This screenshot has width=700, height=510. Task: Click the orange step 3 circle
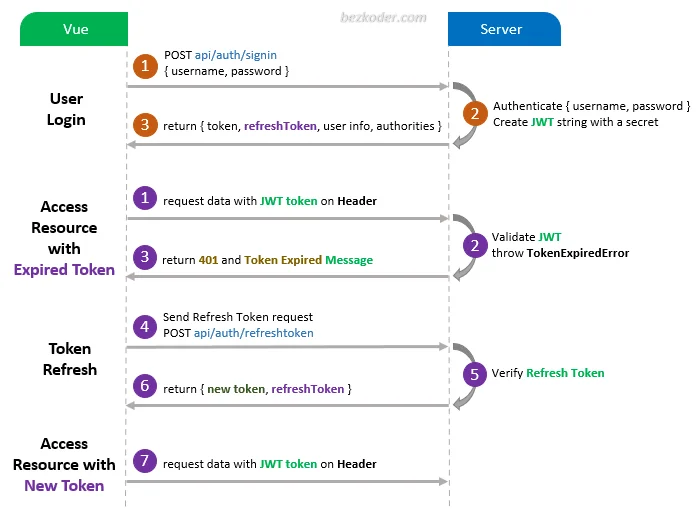coord(146,125)
